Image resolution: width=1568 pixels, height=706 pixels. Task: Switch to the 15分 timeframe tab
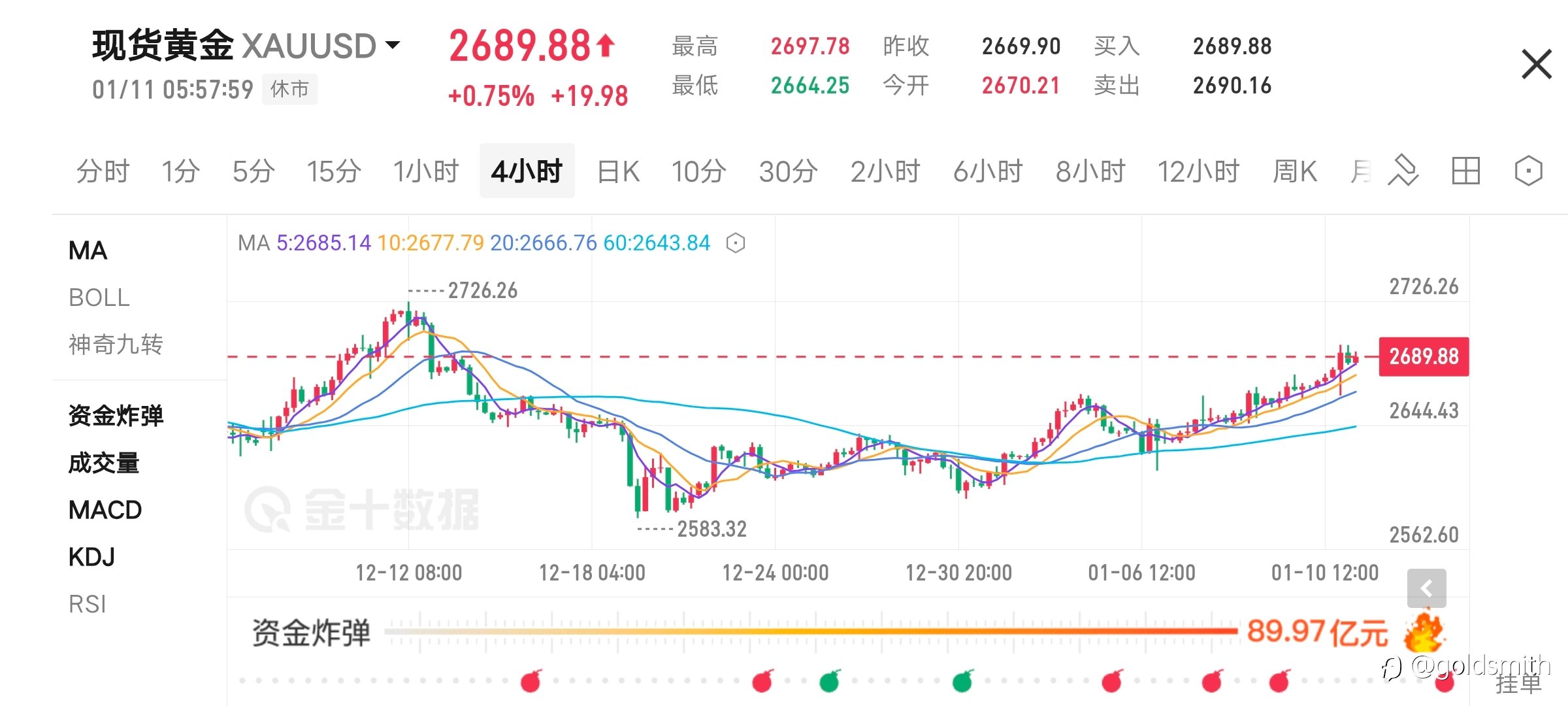tap(334, 171)
